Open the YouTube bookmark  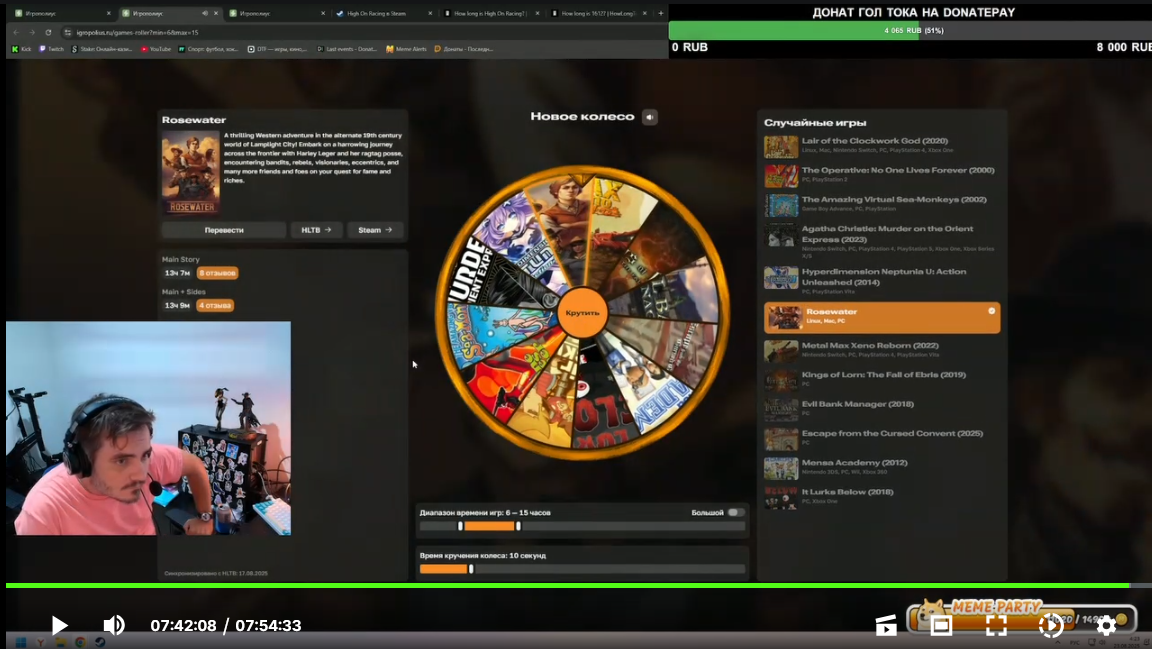[x=156, y=49]
